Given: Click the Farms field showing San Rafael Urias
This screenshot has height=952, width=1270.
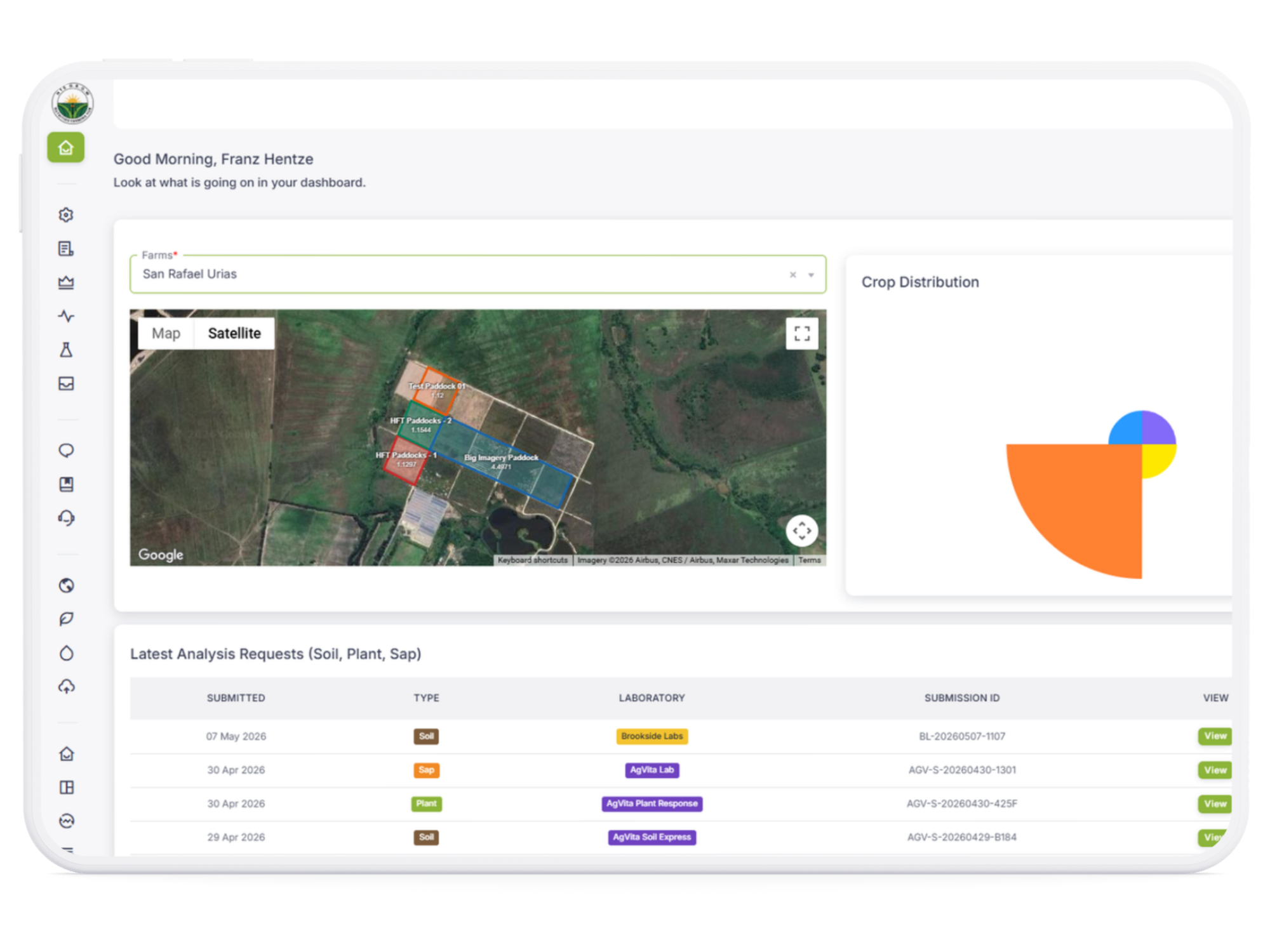Looking at the screenshot, I should tap(478, 274).
